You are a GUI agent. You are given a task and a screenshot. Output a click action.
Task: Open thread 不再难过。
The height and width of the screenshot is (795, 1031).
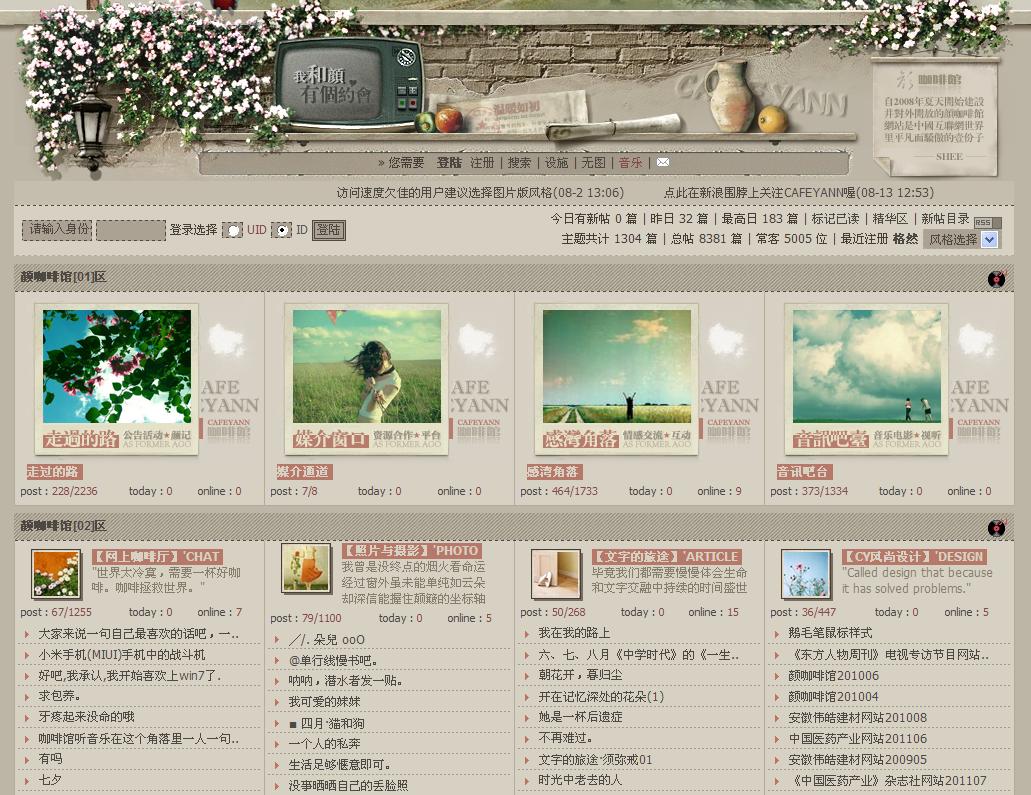tap(565, 738)
